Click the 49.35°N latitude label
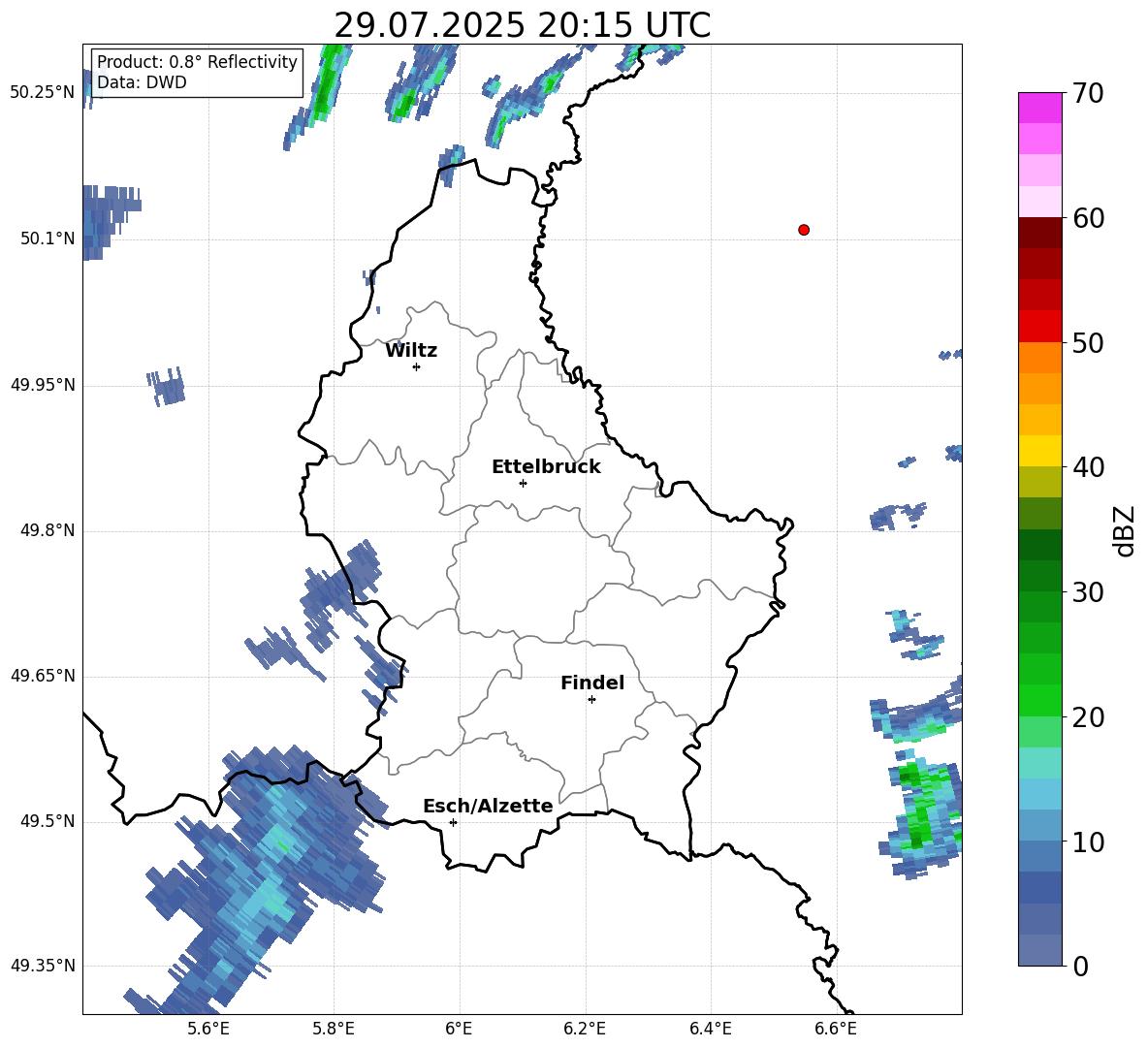 pos(43,966)
